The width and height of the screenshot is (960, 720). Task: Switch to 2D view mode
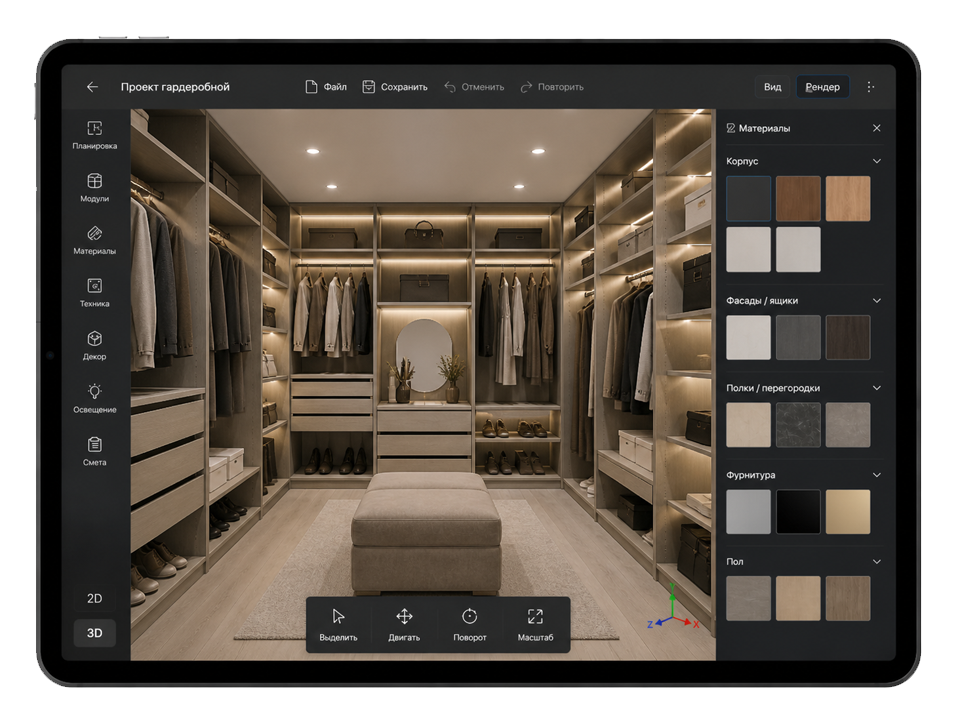[x=94, y=598]
